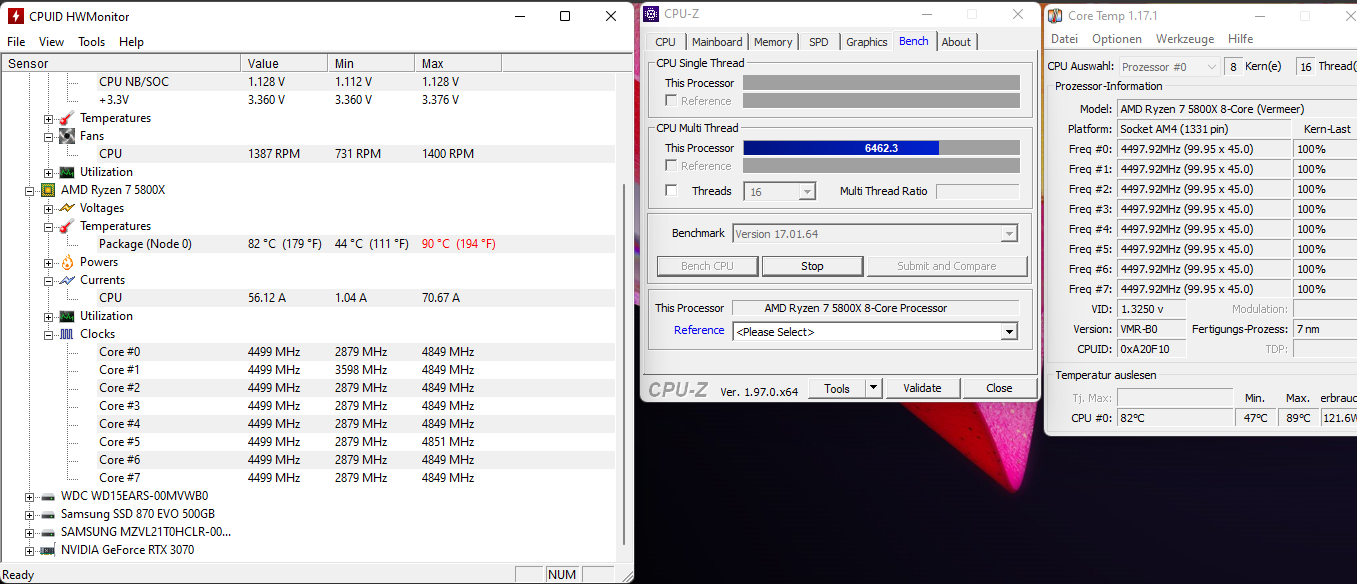Expand the WDC WD15EARS-00MVWB0 node
This screenshot has width=1357, height=584.
pos(29,496)
